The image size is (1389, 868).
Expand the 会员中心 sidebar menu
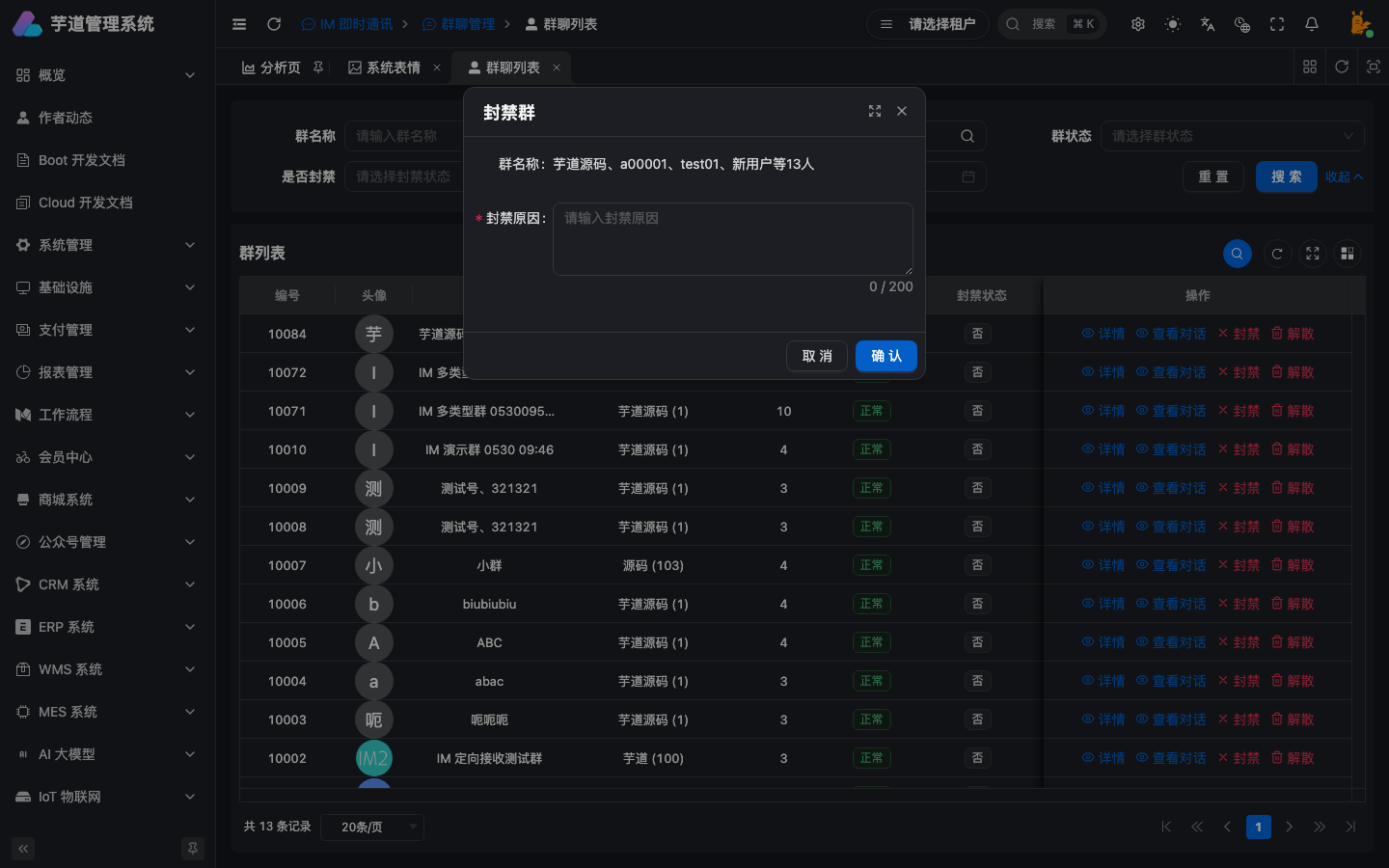pyautogui.click(x=107, y=457)
